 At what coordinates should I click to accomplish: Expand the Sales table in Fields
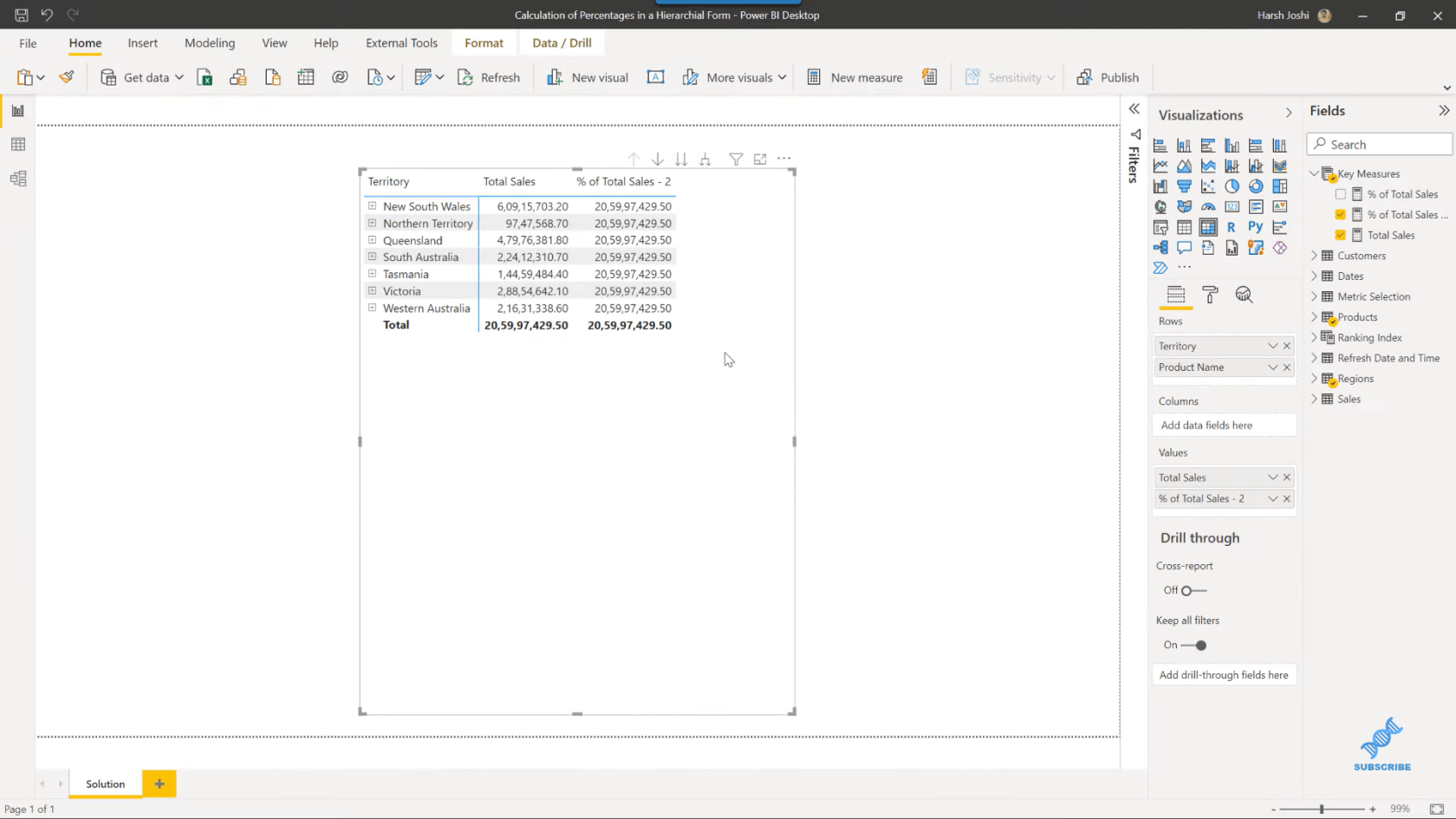coord(1314,399)
